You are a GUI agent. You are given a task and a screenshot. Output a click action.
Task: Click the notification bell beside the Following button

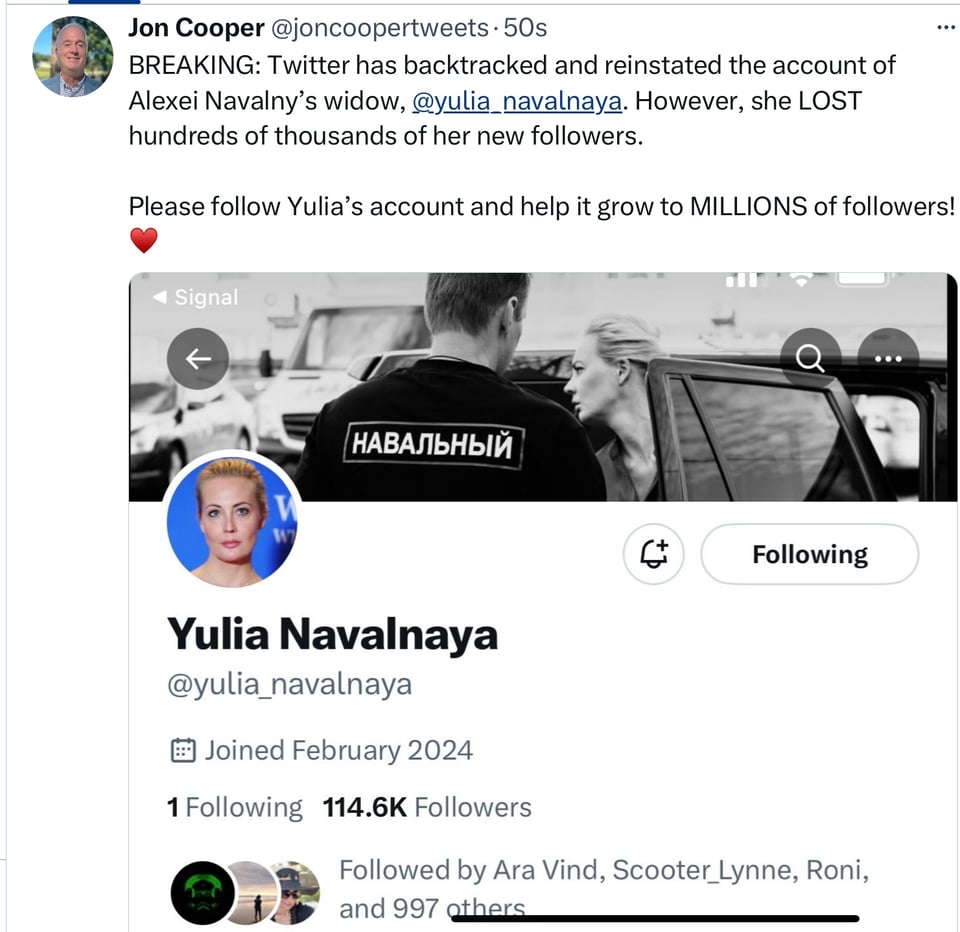click(x=654, y=554)
